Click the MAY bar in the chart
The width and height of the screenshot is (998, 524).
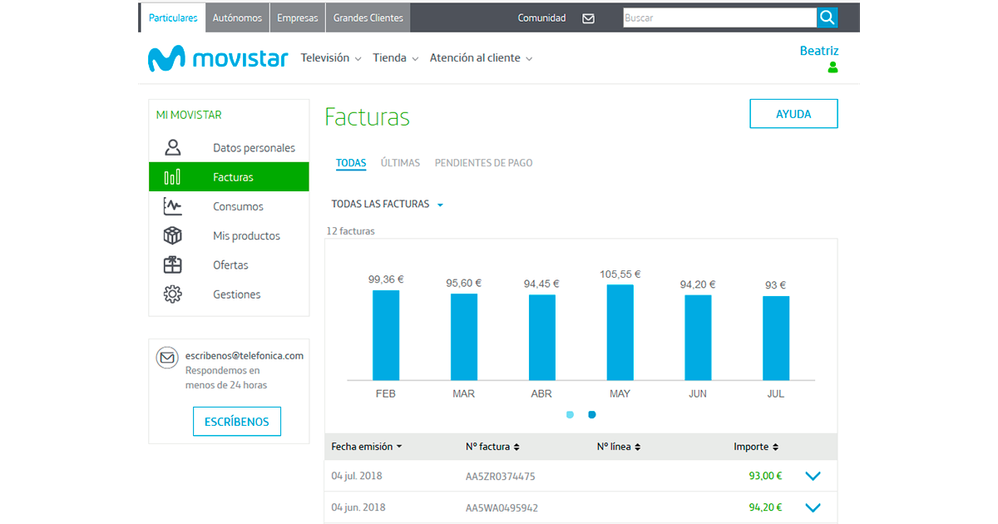pyautogui.click(x=620, y=332)
